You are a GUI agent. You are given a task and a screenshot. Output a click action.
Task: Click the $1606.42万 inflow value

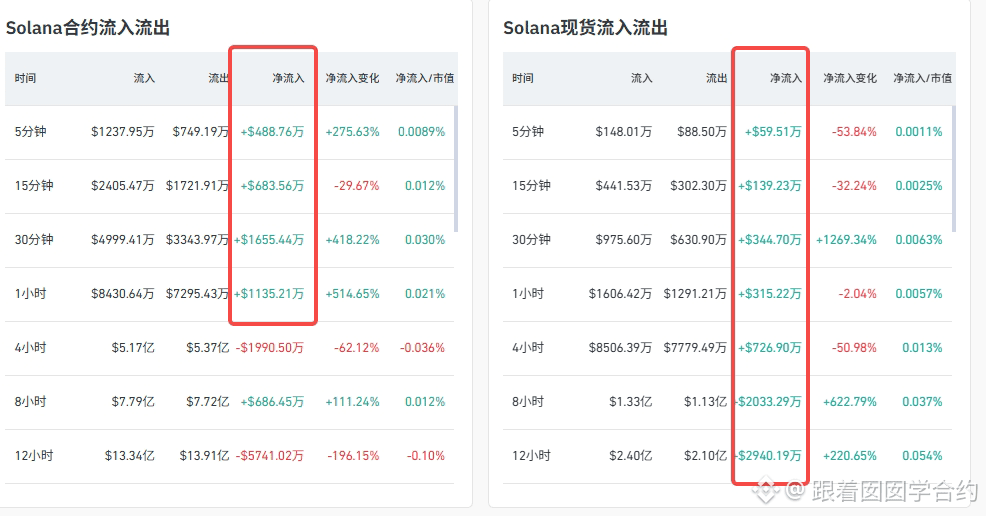pos(621,294)
